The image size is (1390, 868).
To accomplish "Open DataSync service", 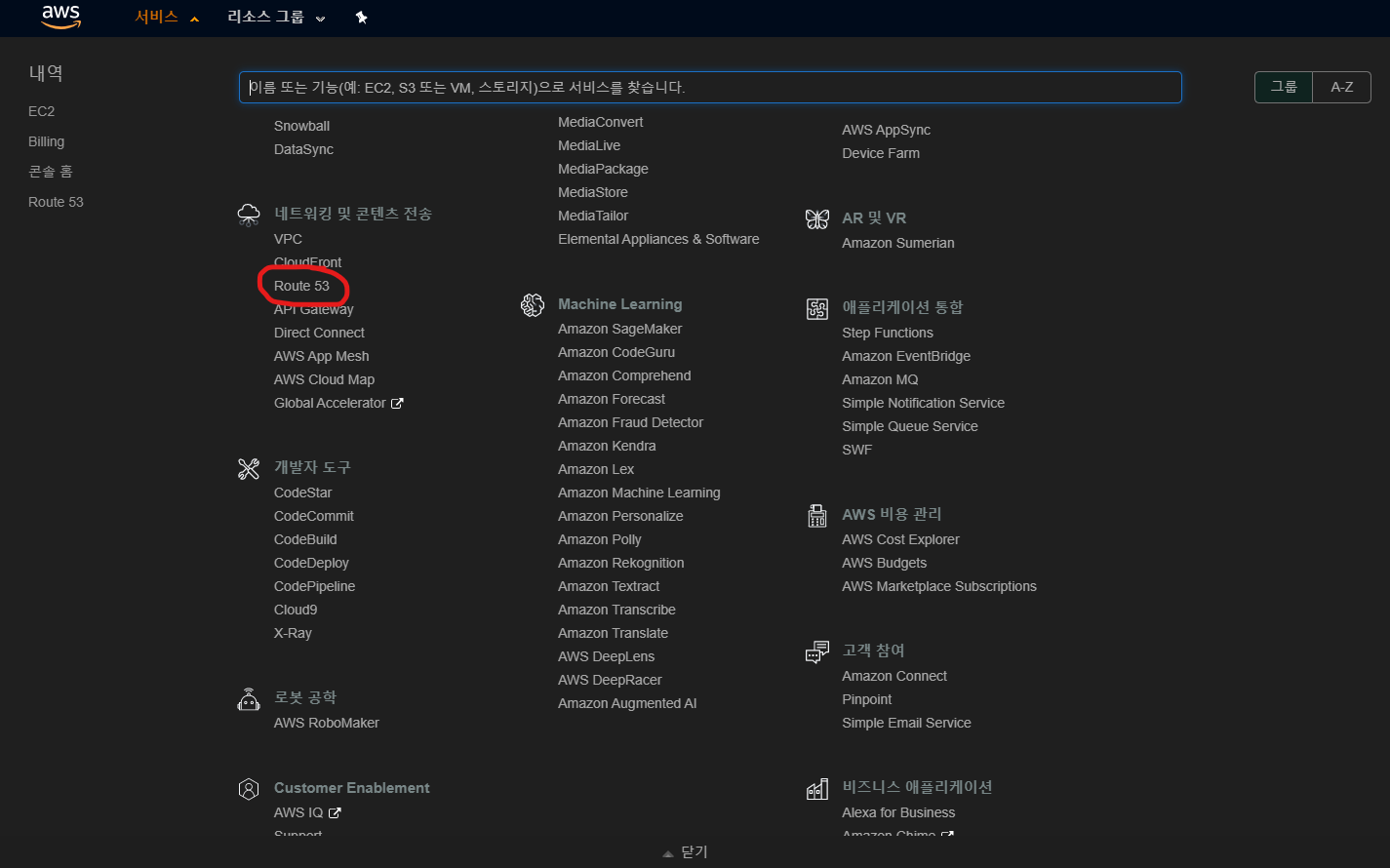I will (x=303, y=149).
